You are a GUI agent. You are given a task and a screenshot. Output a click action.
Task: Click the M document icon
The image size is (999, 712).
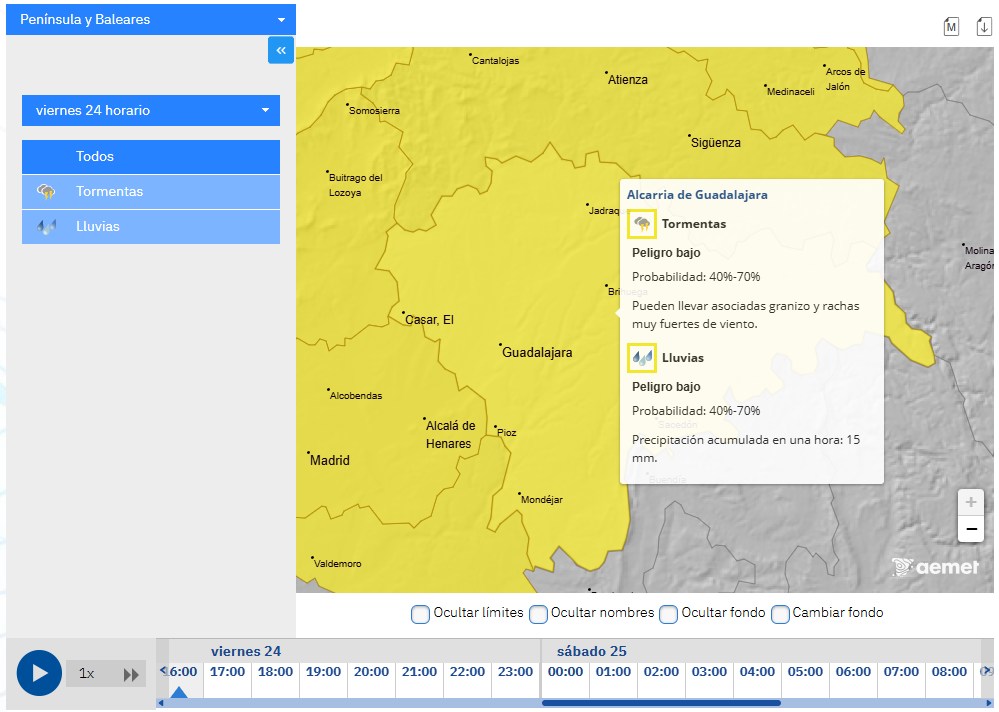tap(951, 26)
